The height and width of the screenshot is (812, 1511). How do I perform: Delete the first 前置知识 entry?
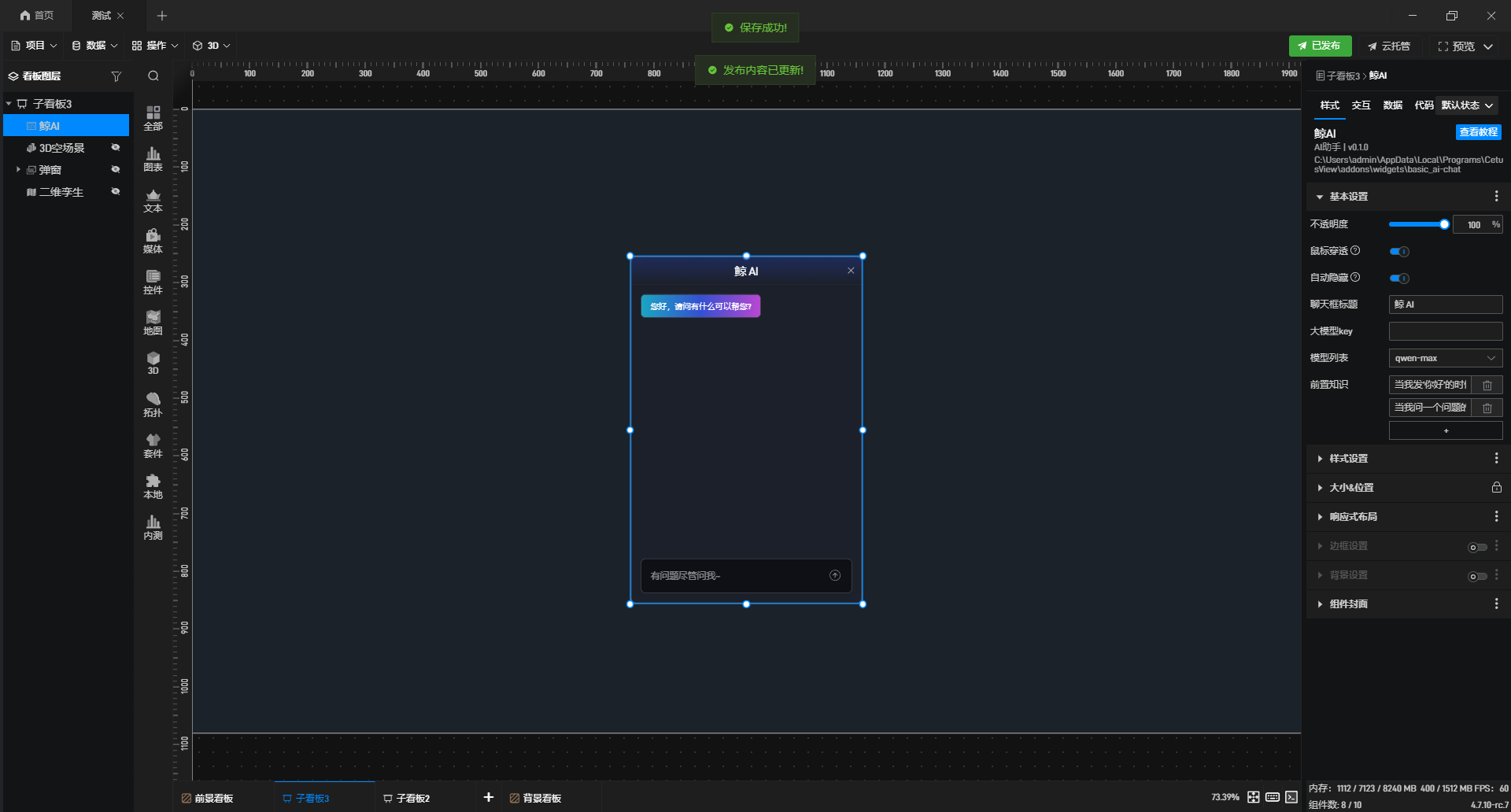[1487, 385]
